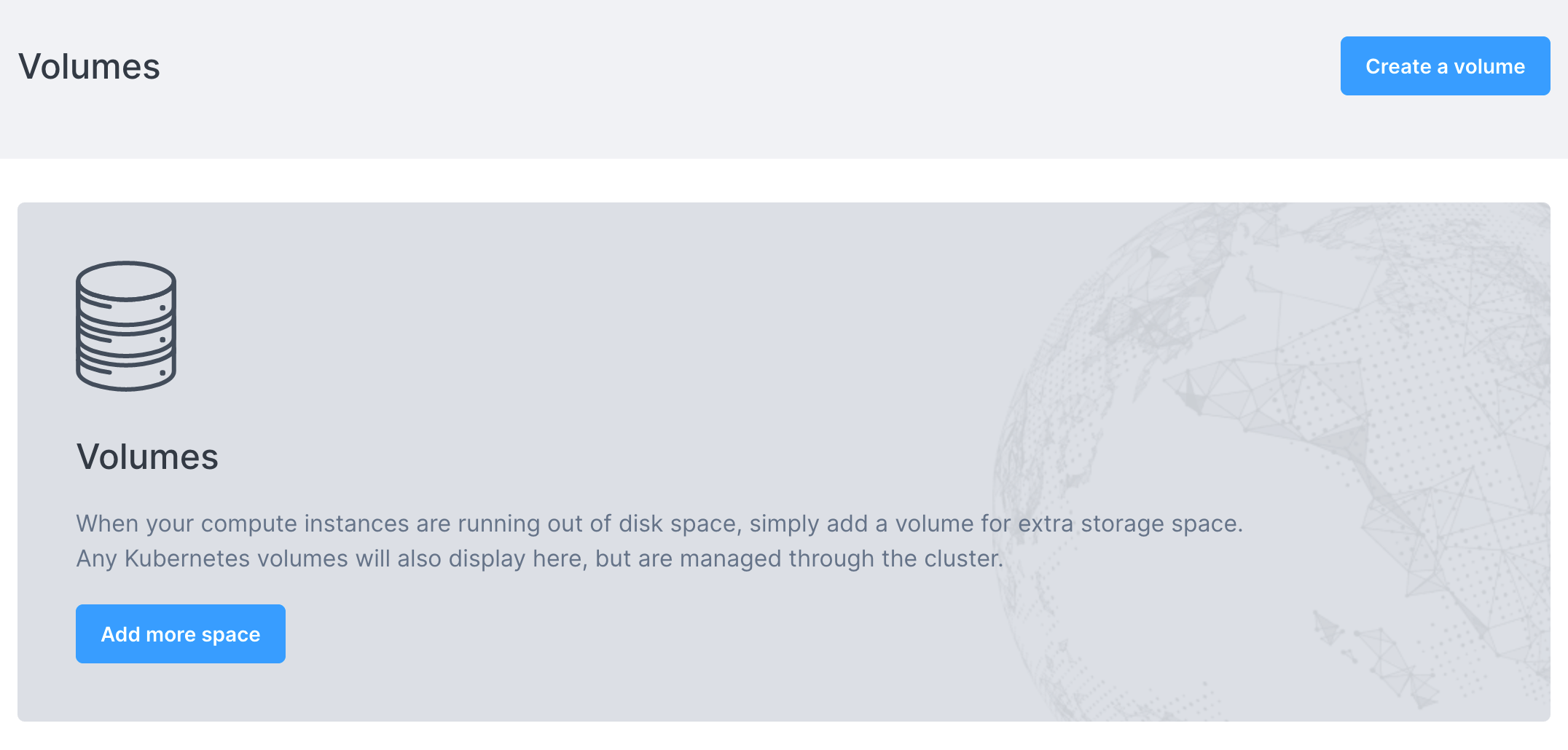This screenshot has width=1568, height=750.
Task: Click the word "space" in Add more space
Action: tap(230, 634)
